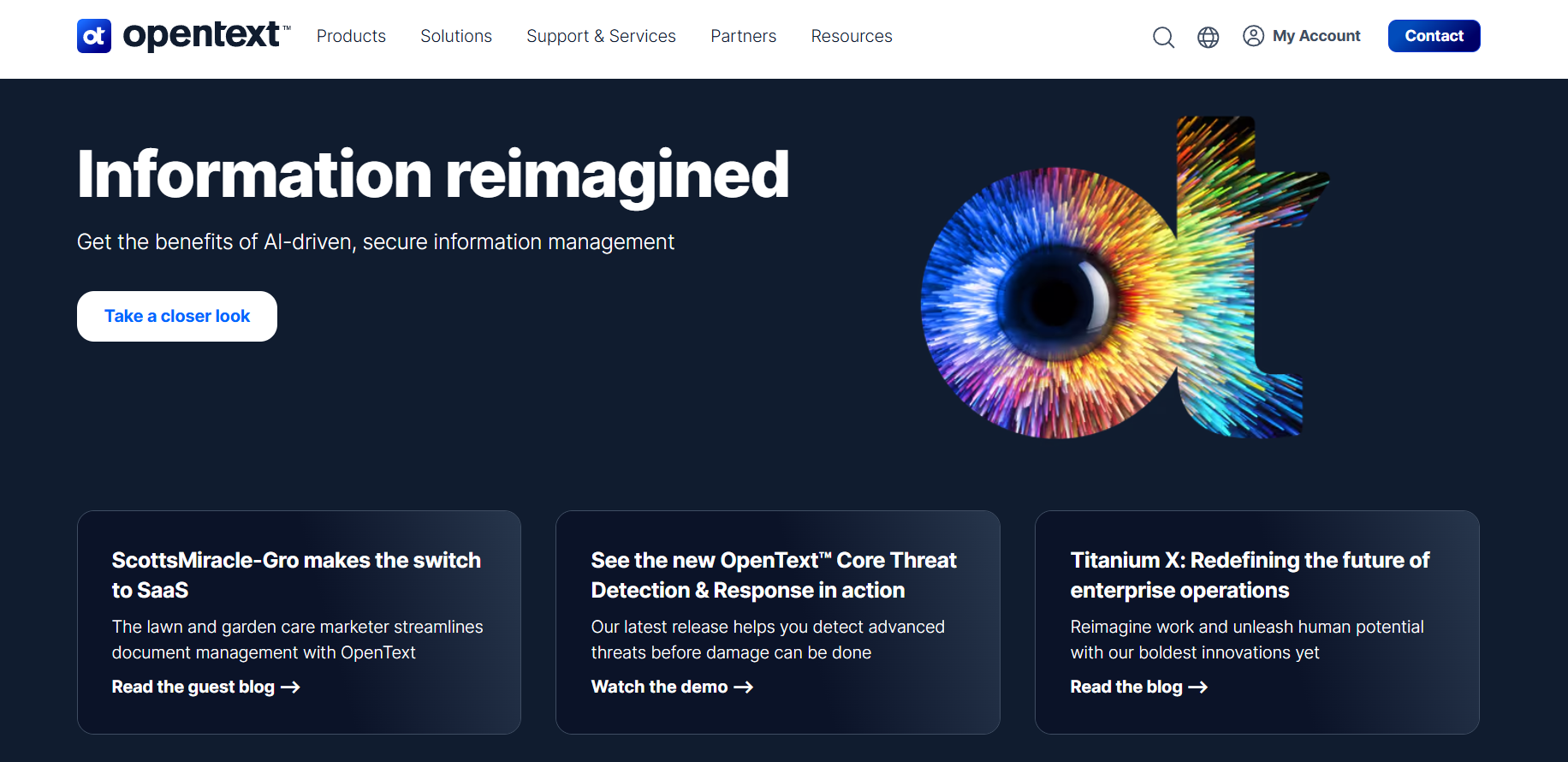Open the Partners menu
The height and width of the screenshot is (762, 1568).
pos(743,36)
